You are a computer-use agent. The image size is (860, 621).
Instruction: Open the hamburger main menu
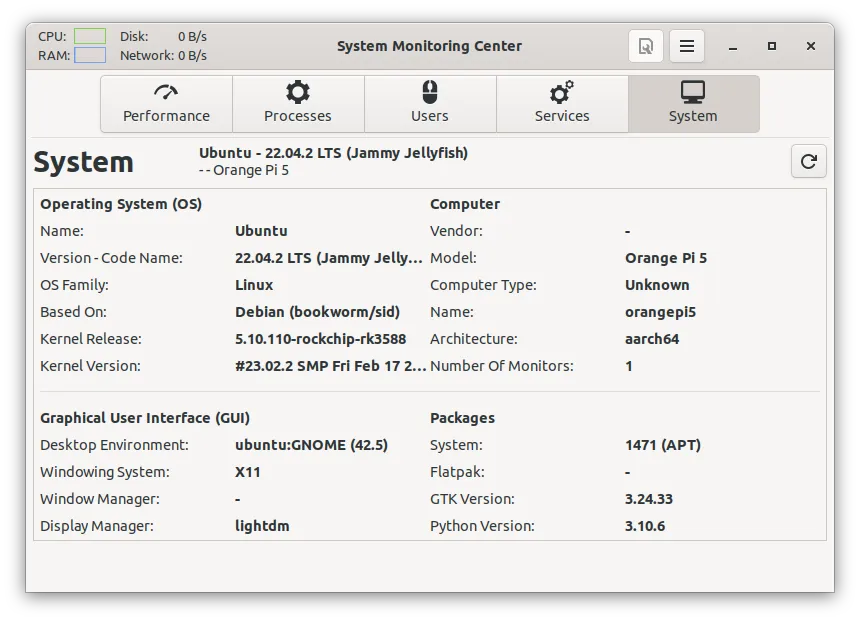pyautogui.click(x=687, y=46)
